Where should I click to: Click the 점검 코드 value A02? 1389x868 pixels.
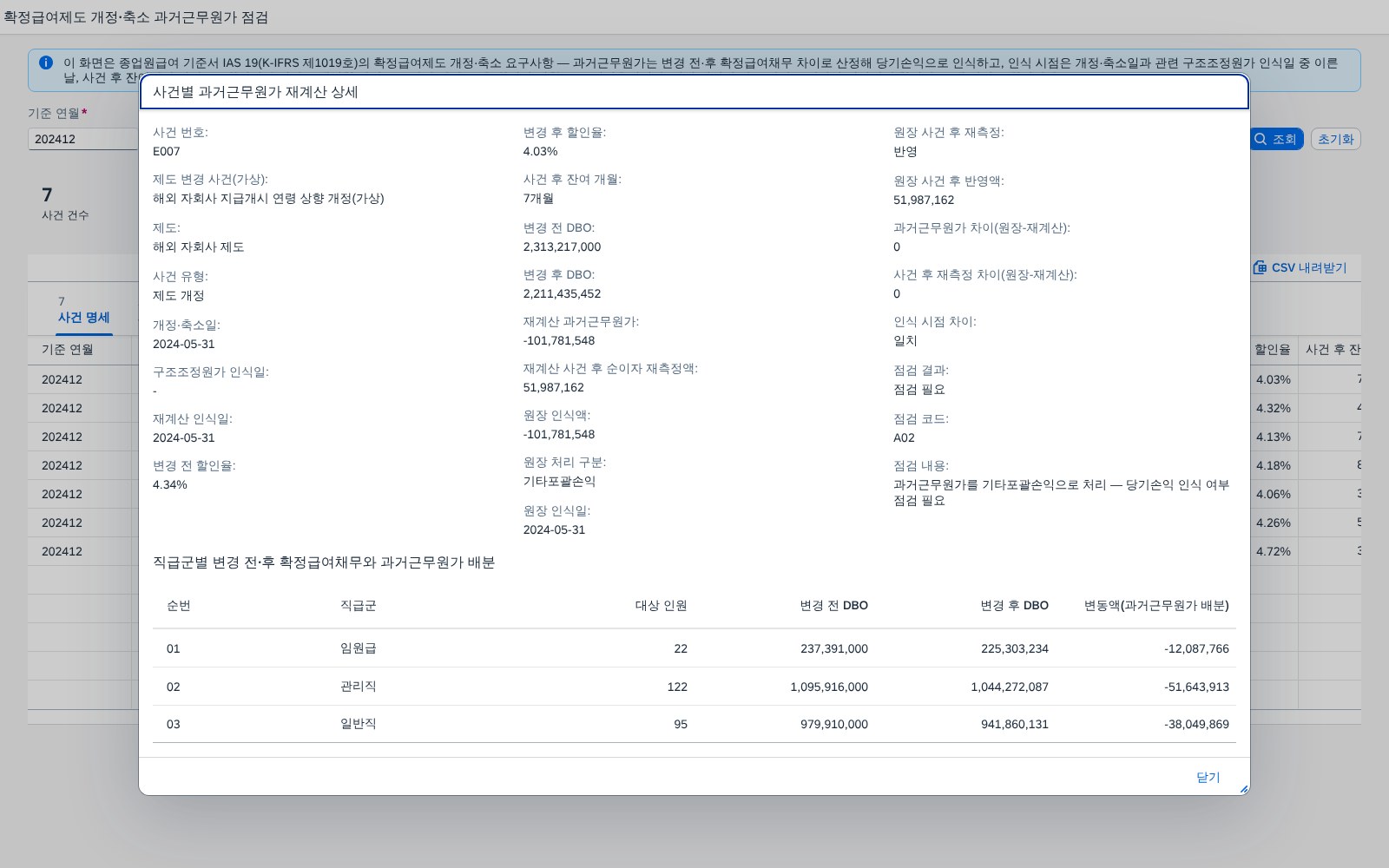point(904,437)
